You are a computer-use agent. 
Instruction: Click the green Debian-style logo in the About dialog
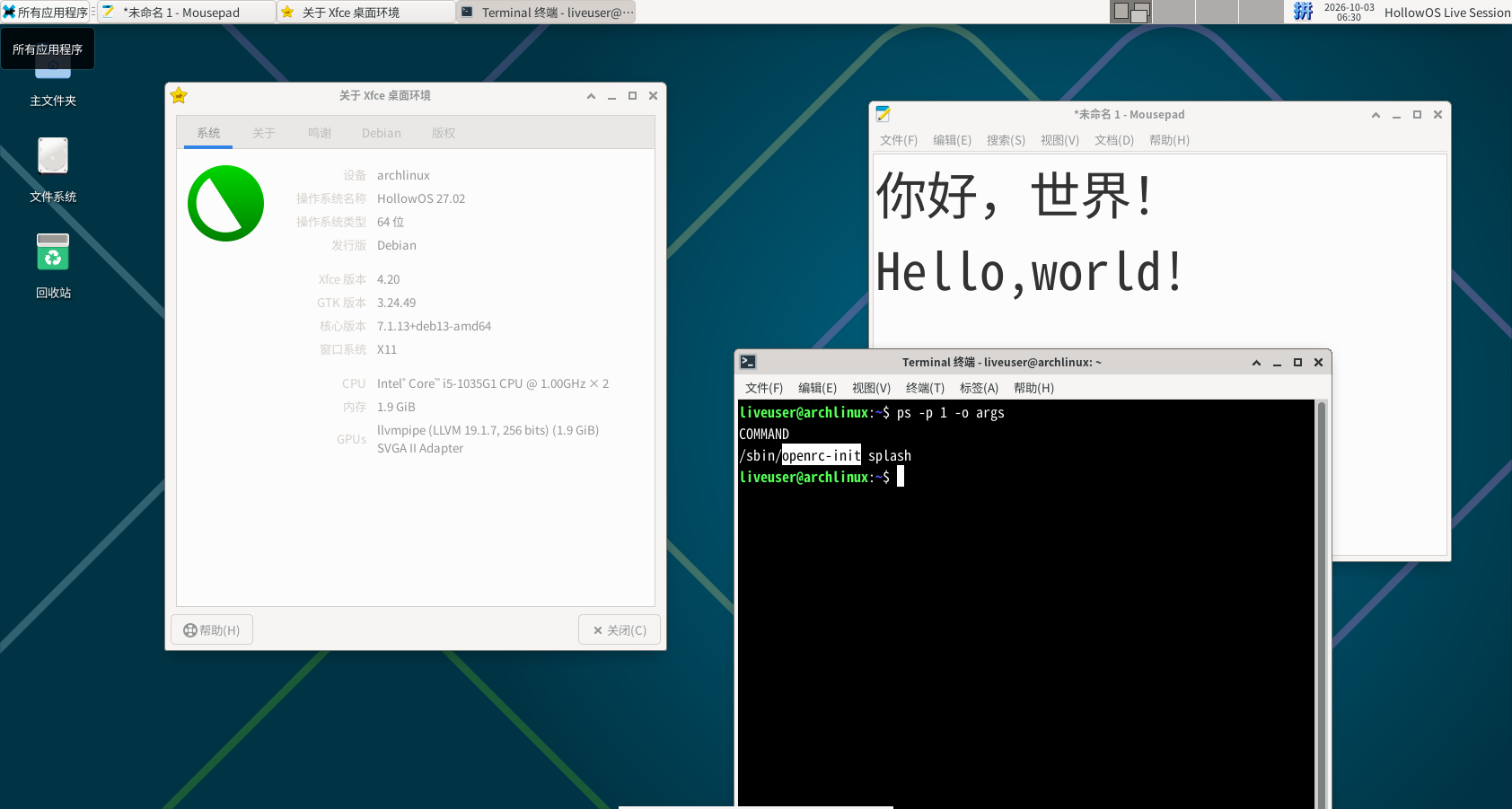(225, 203)
